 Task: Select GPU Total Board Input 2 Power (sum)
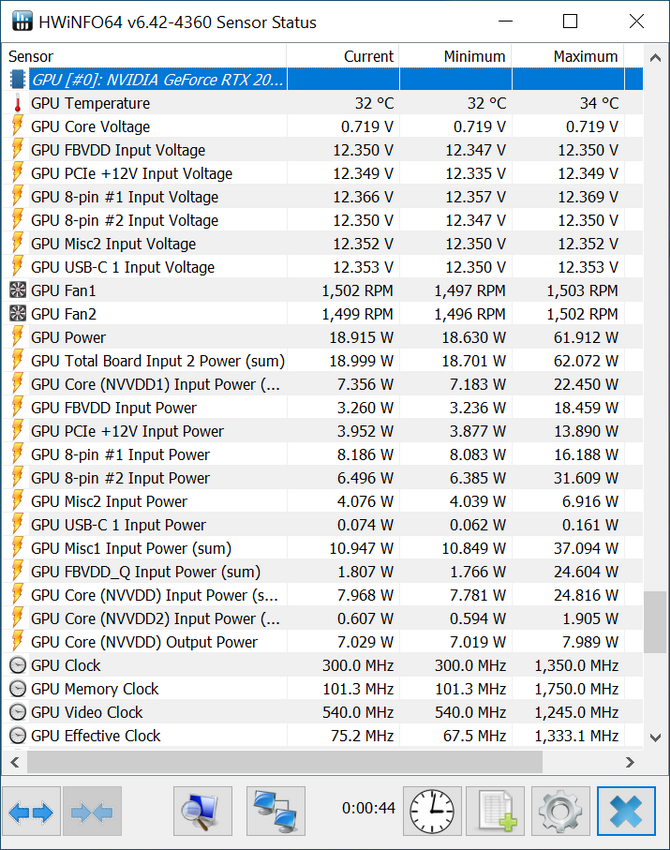pos(158,360)
